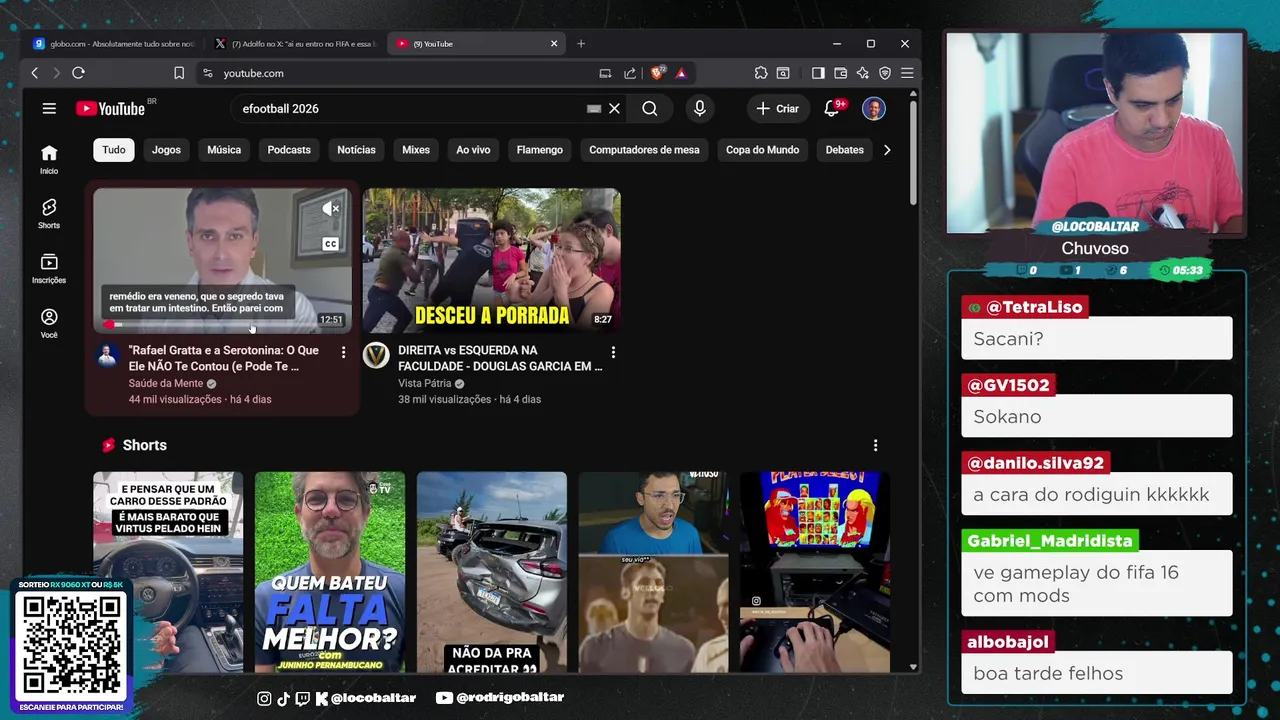Open options for the DIREITA vs ESQUERDA video
1280x720 pixels.
point(613,352)
